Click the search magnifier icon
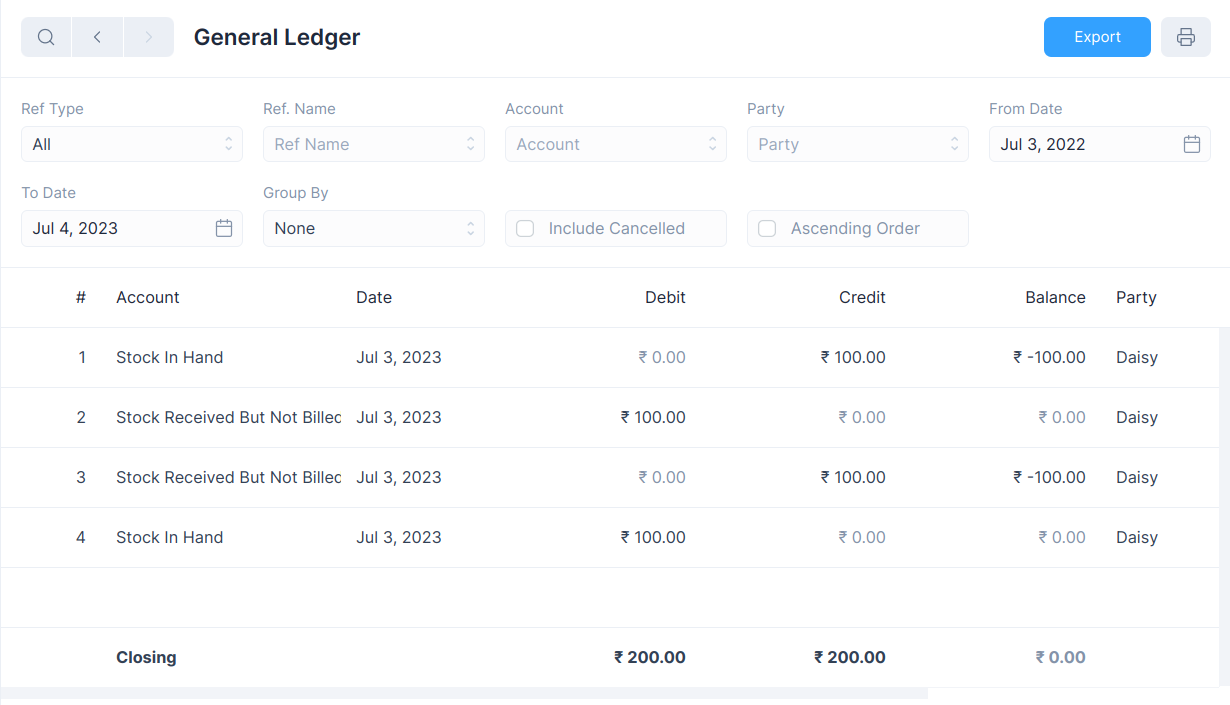This screenshot has width=1230, height=705. (x=46, y=37)
